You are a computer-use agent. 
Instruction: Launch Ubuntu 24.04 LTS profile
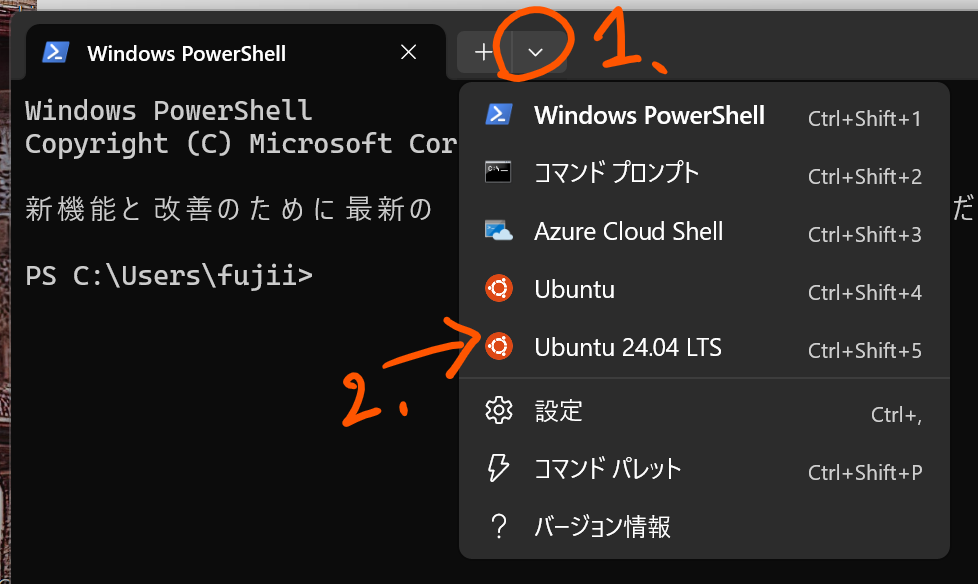coord(628,348)
